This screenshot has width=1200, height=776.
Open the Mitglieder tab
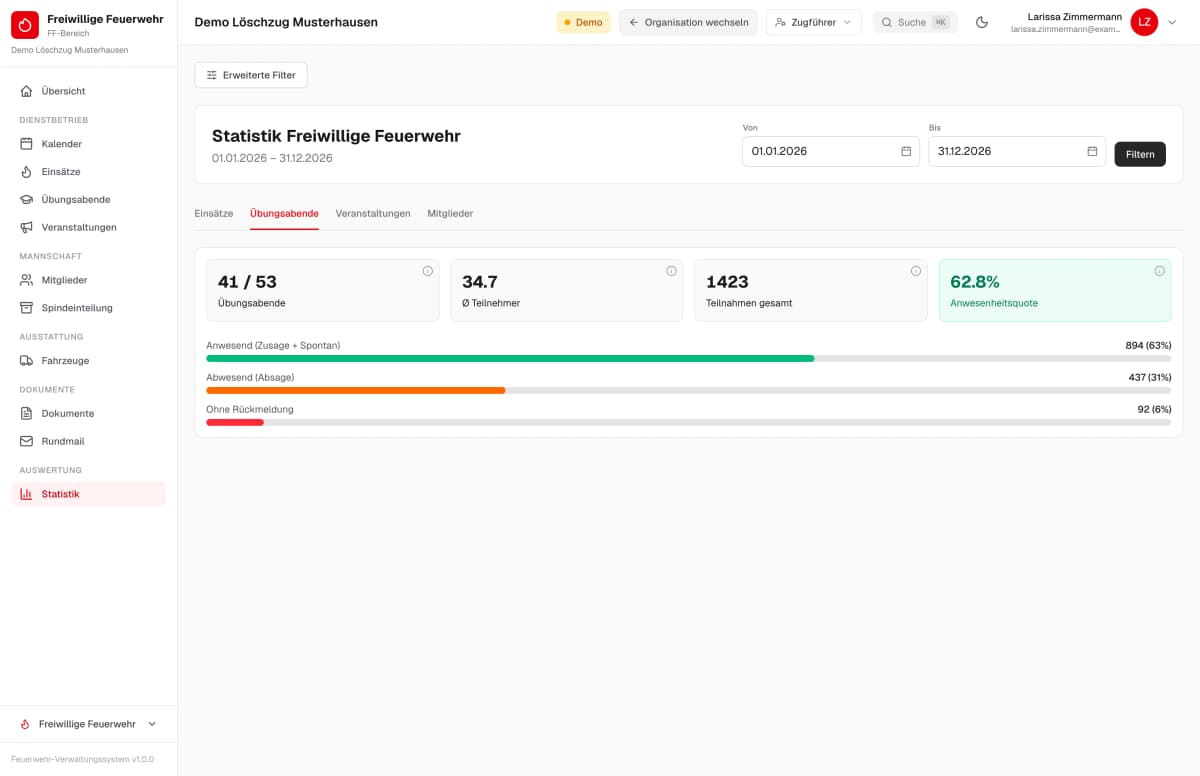pos(450,213)
